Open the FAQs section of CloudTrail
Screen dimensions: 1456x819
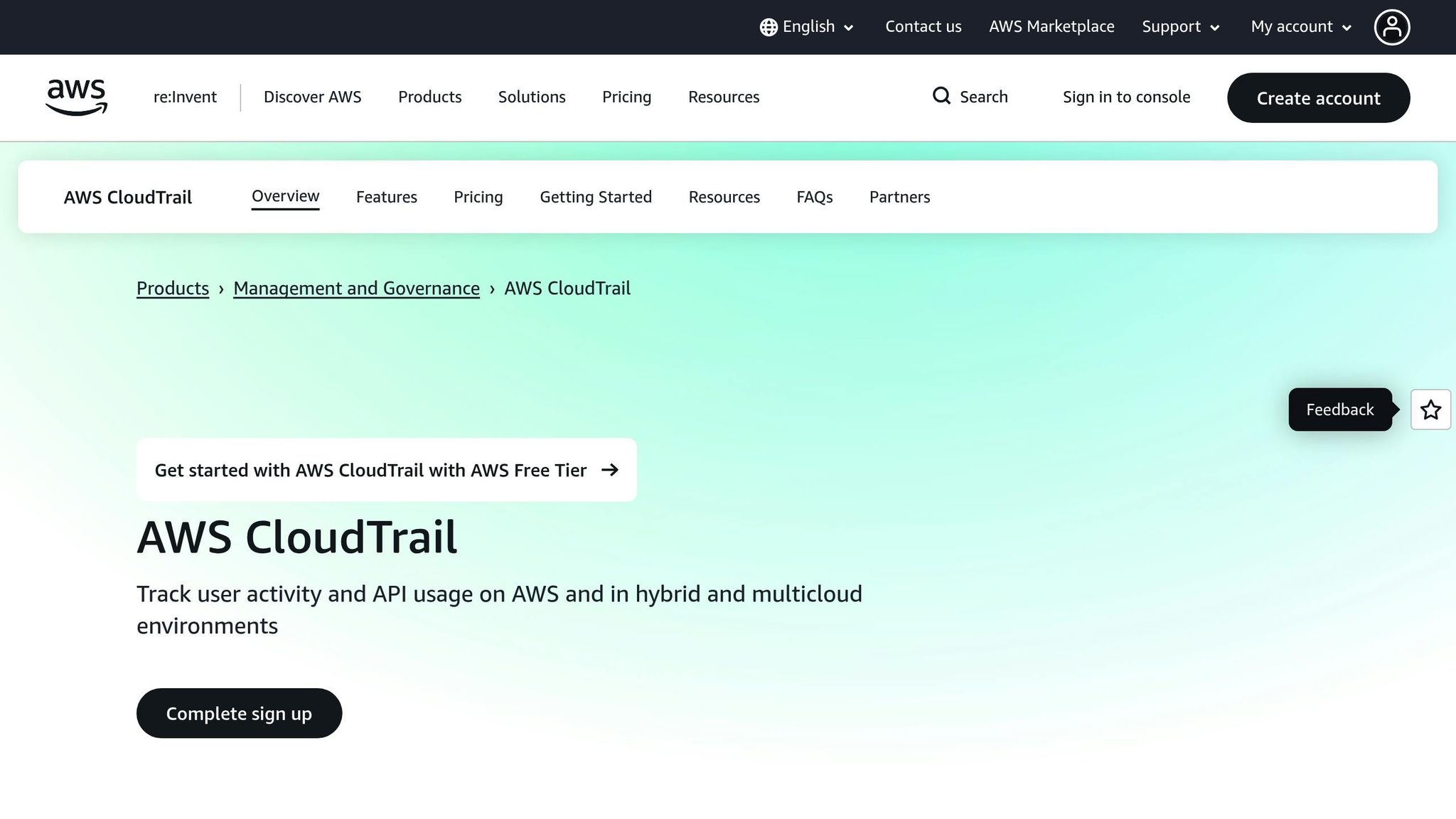coord(814,197)
